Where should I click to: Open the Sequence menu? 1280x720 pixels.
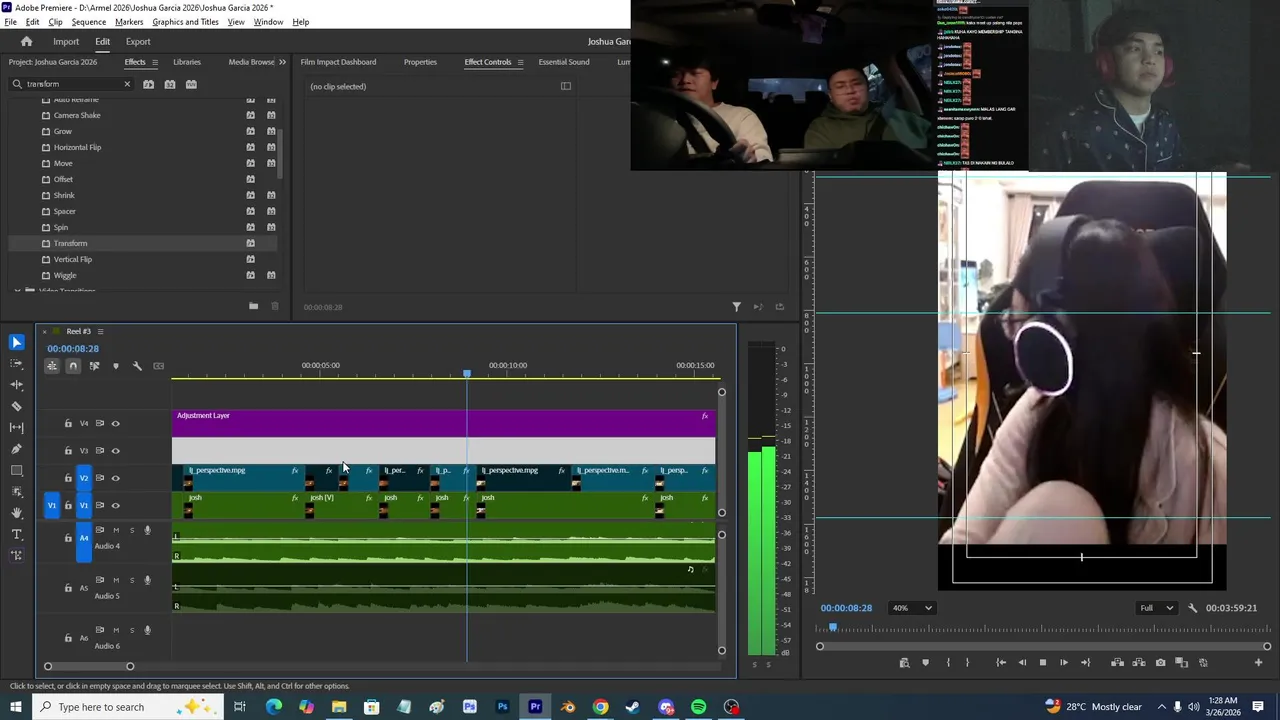[88, 22]
